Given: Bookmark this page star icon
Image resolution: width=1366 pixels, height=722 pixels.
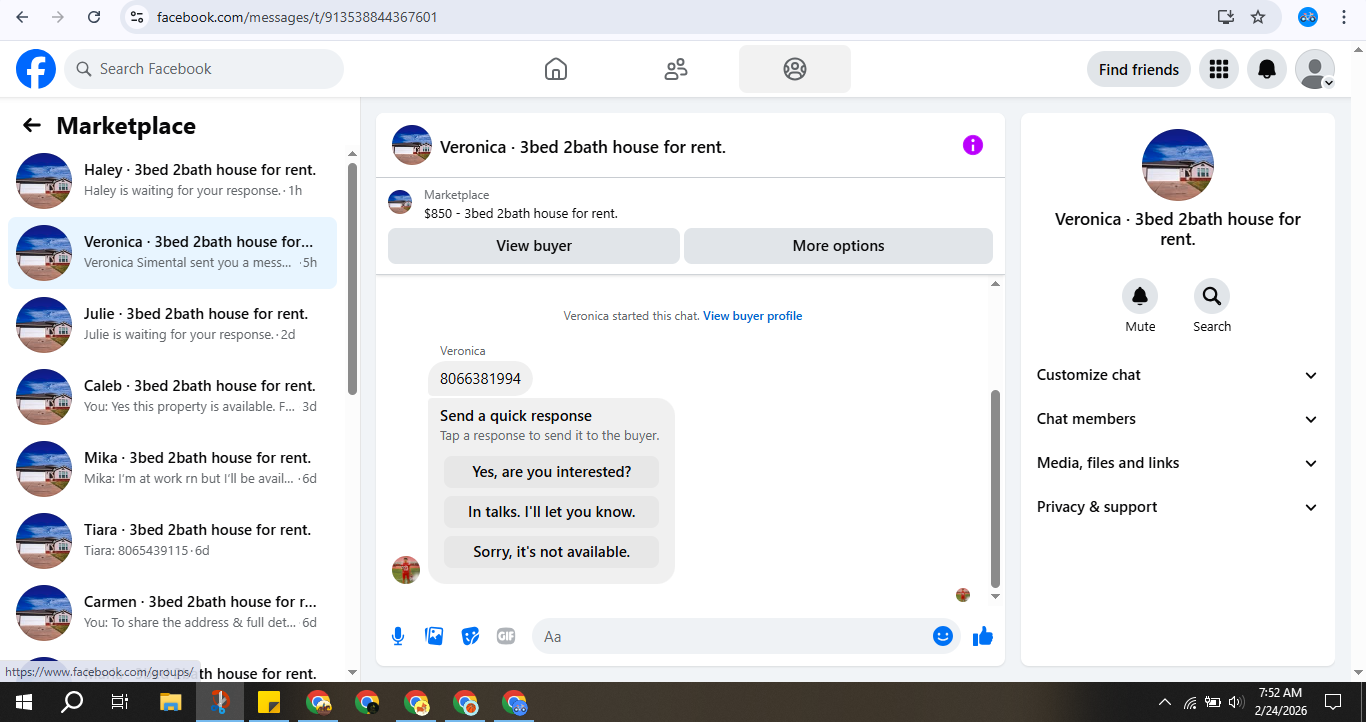Looking at the screenshot, I should click(1258, 17).
